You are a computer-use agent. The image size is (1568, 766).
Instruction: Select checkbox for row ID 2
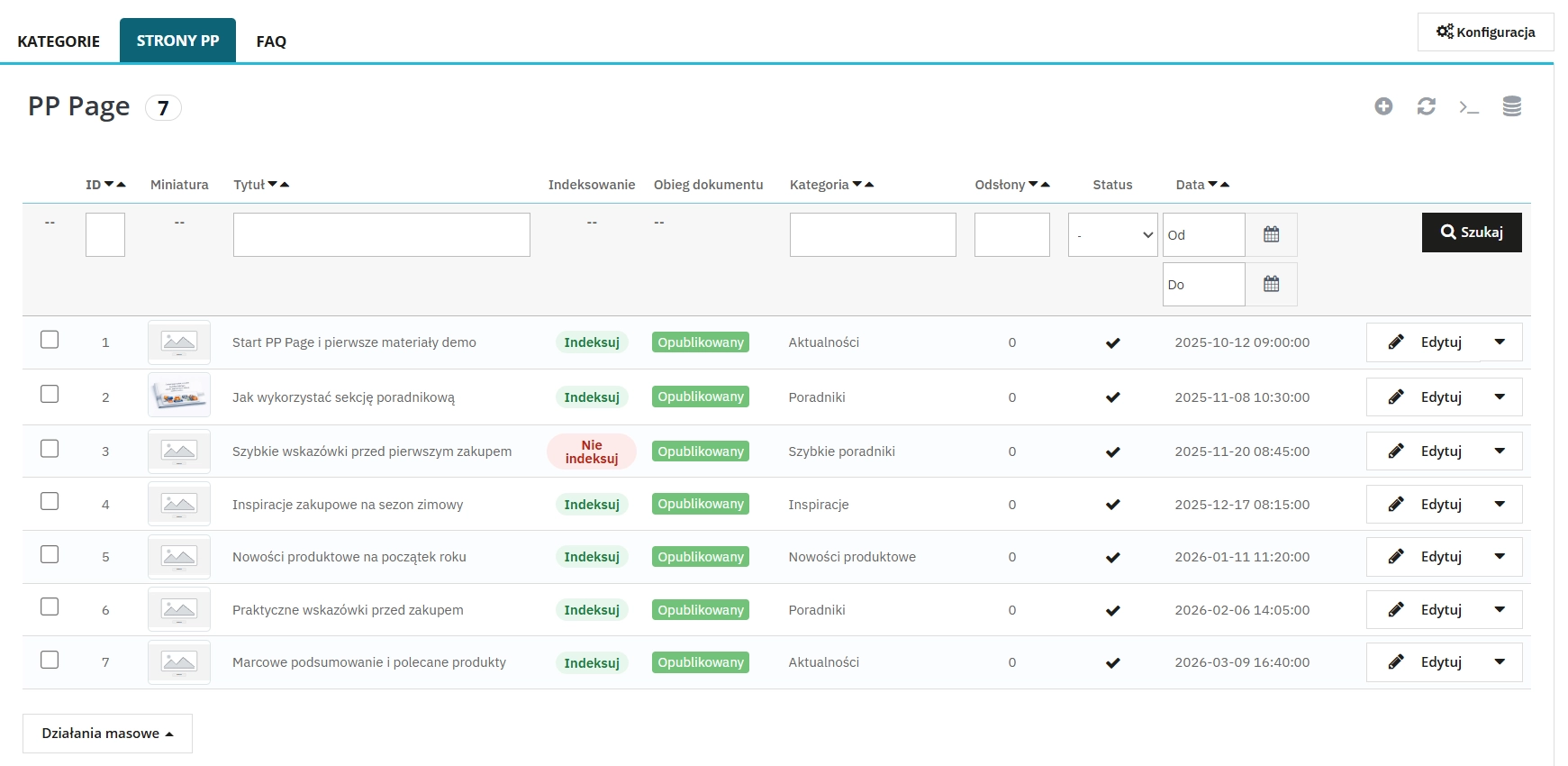(x=50, y=394)
